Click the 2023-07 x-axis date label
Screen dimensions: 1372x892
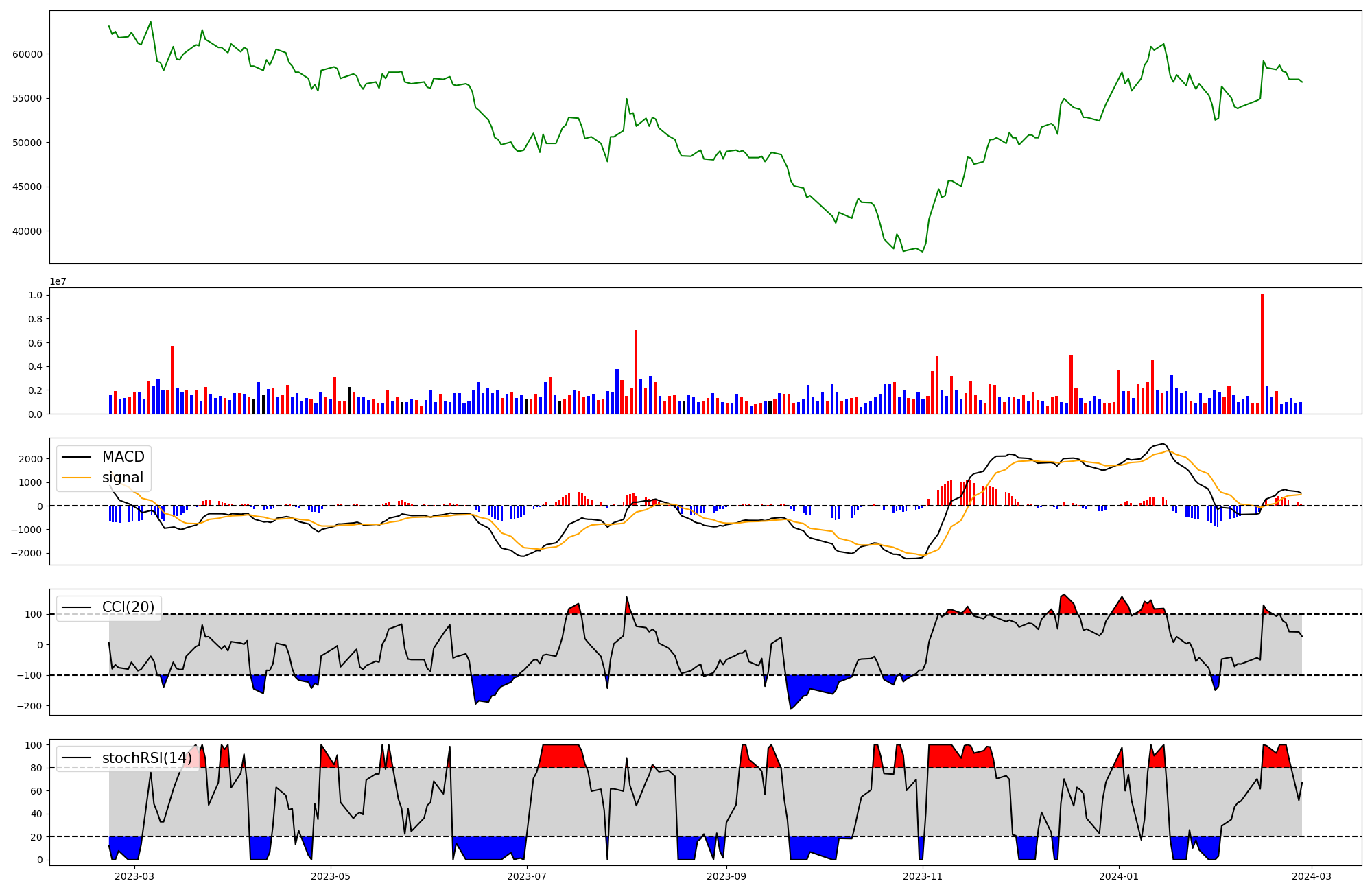pyautogui.click(x=528, y=876)
